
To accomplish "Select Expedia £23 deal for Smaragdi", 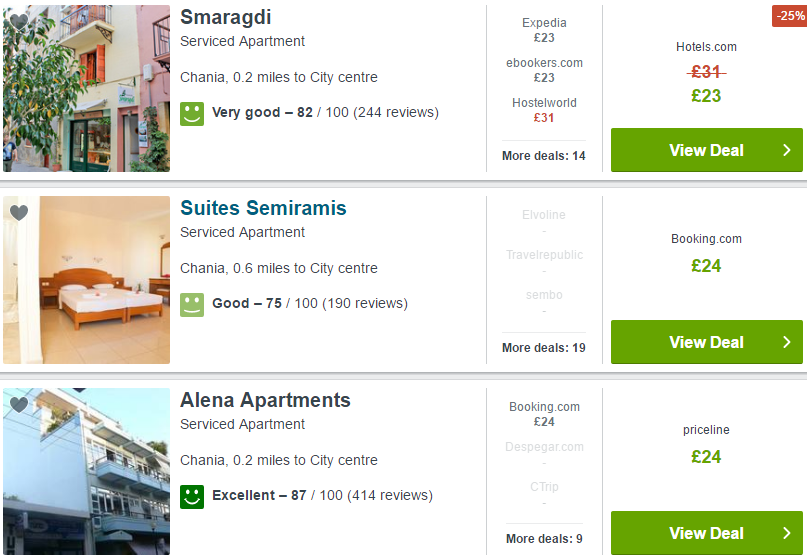I will tap(544, 30).
